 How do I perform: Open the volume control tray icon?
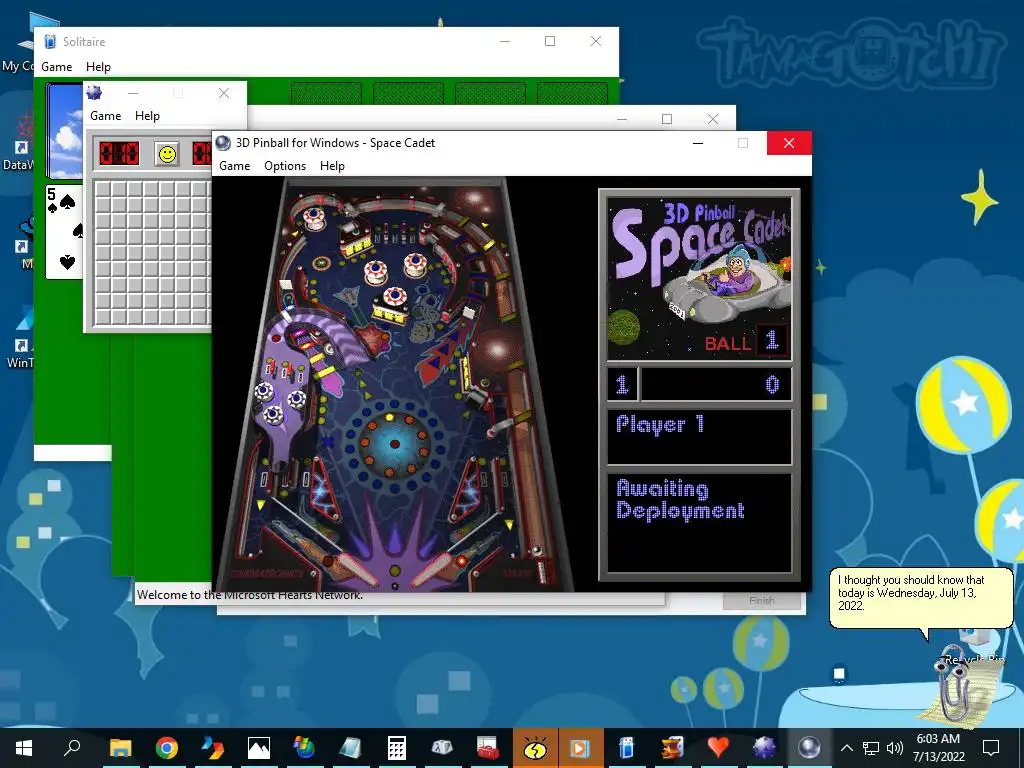[x=895, y=748]
